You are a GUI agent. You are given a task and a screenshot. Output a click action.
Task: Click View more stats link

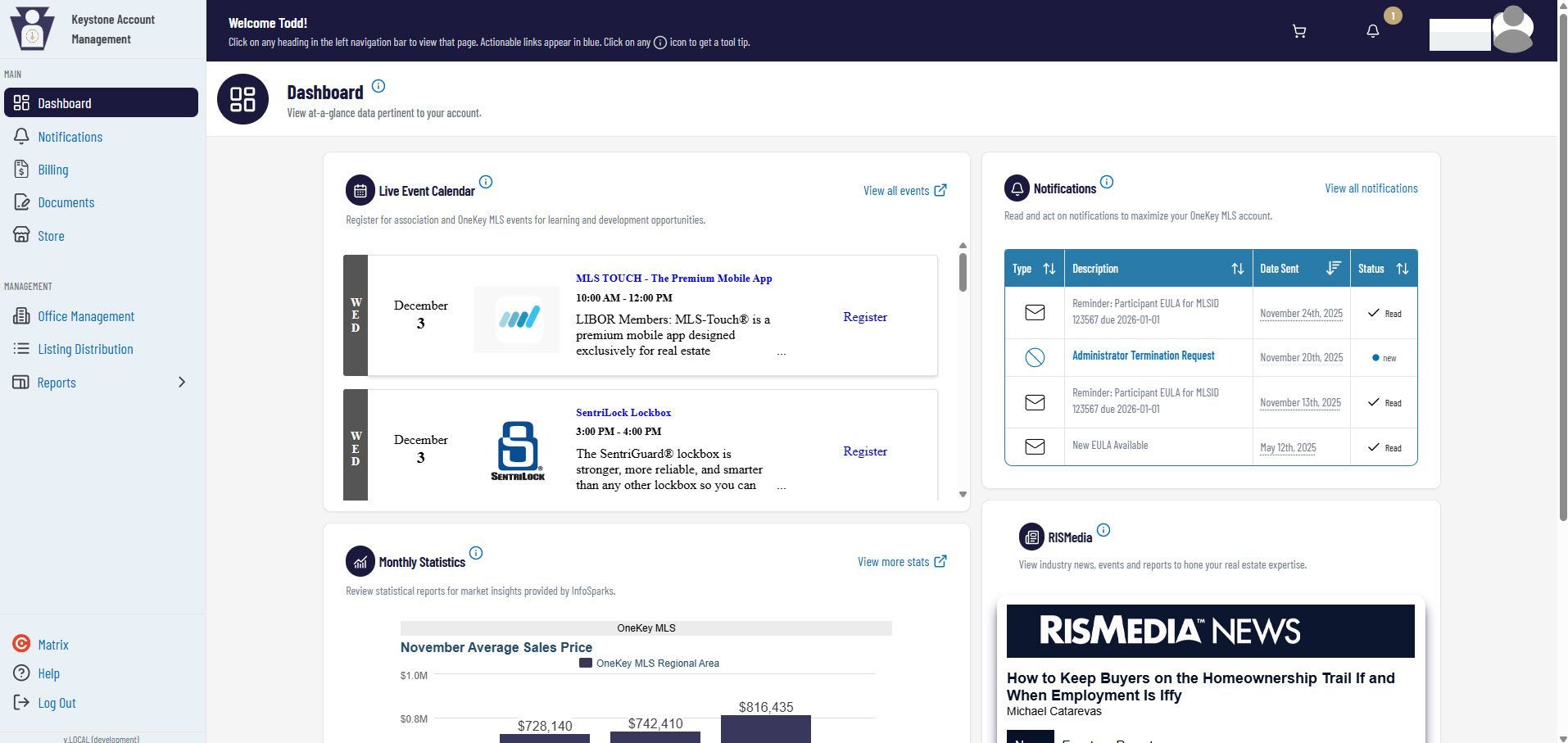click(902, 561)
